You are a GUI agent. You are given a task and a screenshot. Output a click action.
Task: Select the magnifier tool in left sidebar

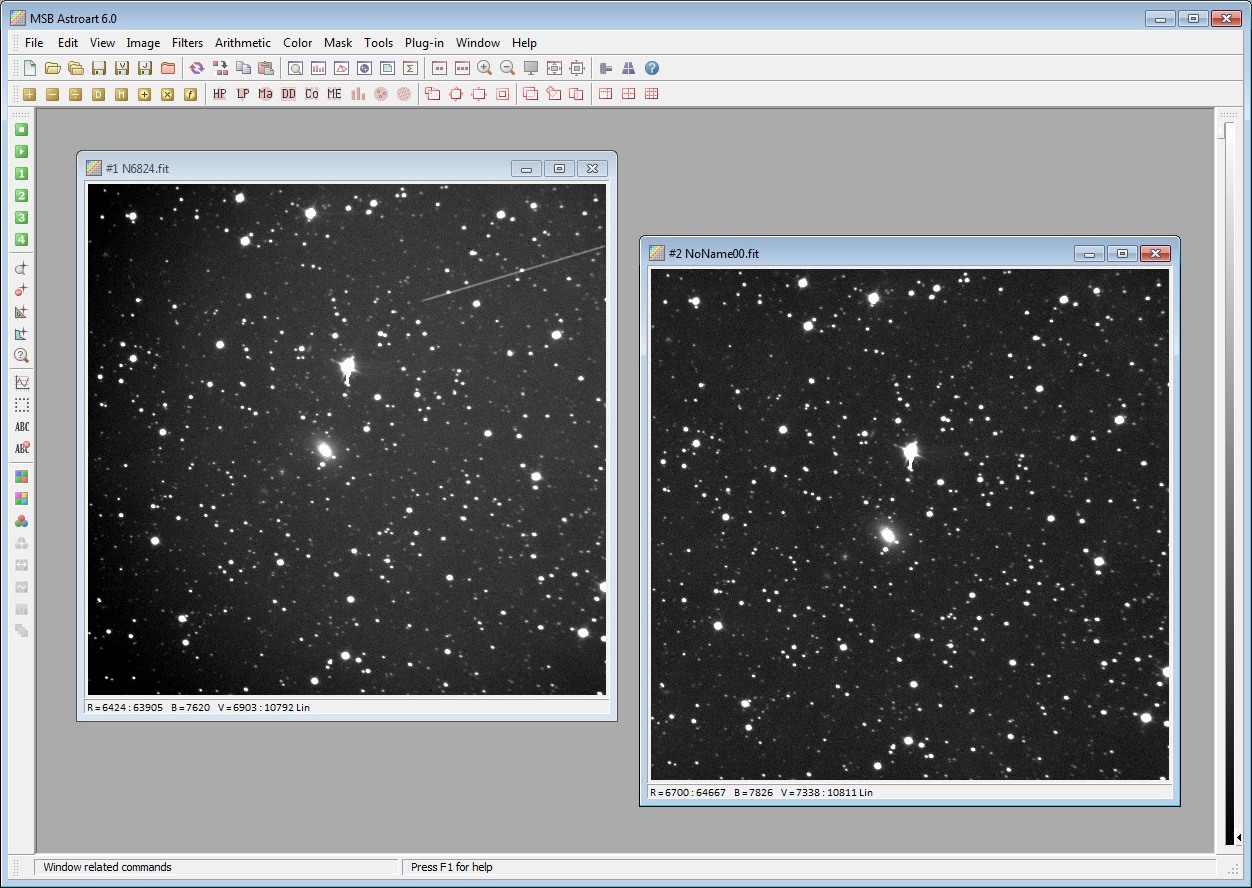coord(21,355)
